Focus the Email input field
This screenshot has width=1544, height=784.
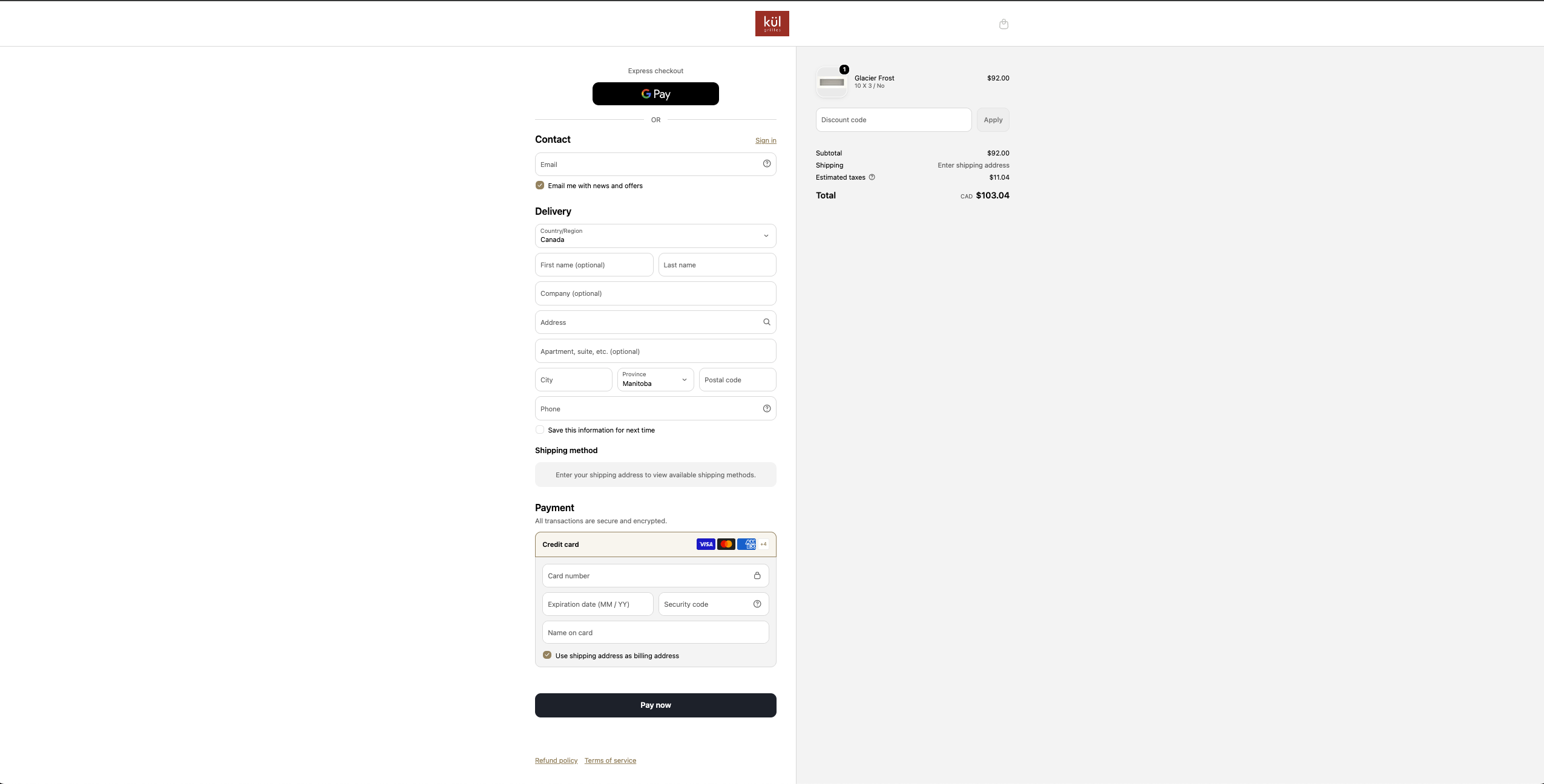click(655, 165)
